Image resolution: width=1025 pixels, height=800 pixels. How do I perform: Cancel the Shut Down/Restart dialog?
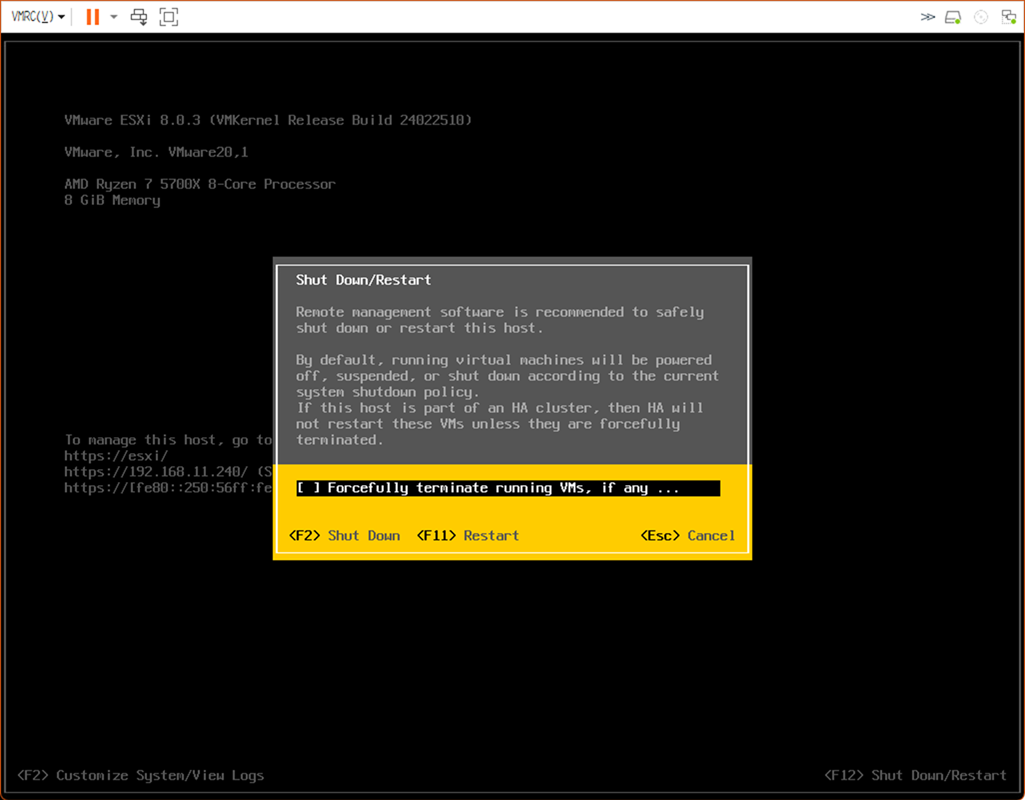(688, 536)
